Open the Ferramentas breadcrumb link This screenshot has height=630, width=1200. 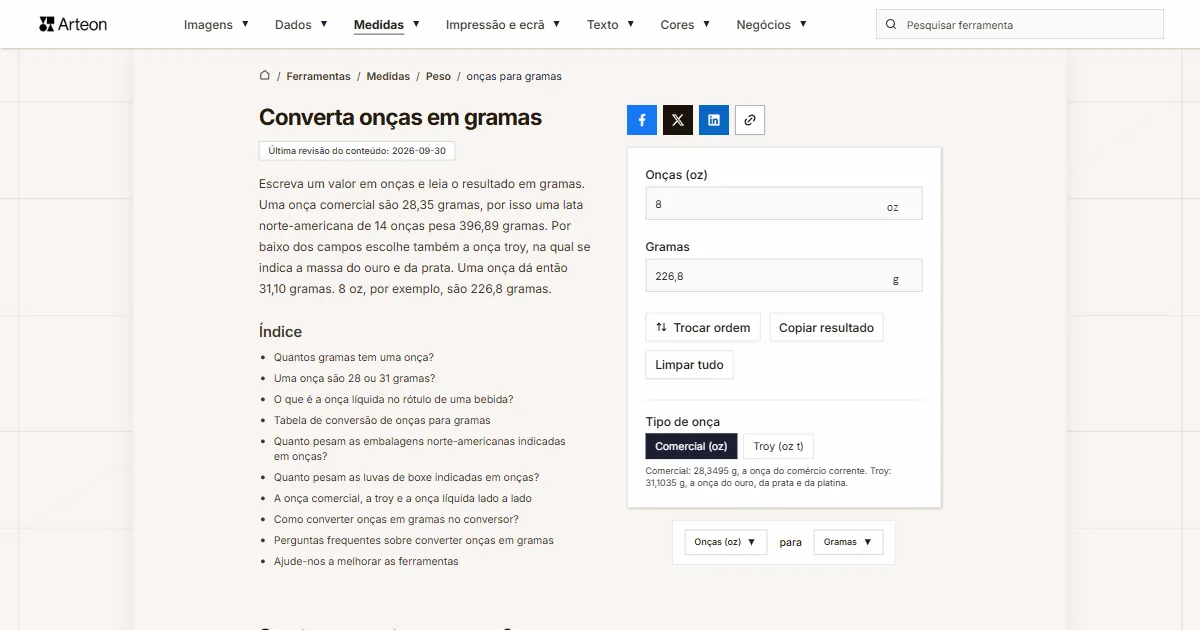[x=318, y=76]
